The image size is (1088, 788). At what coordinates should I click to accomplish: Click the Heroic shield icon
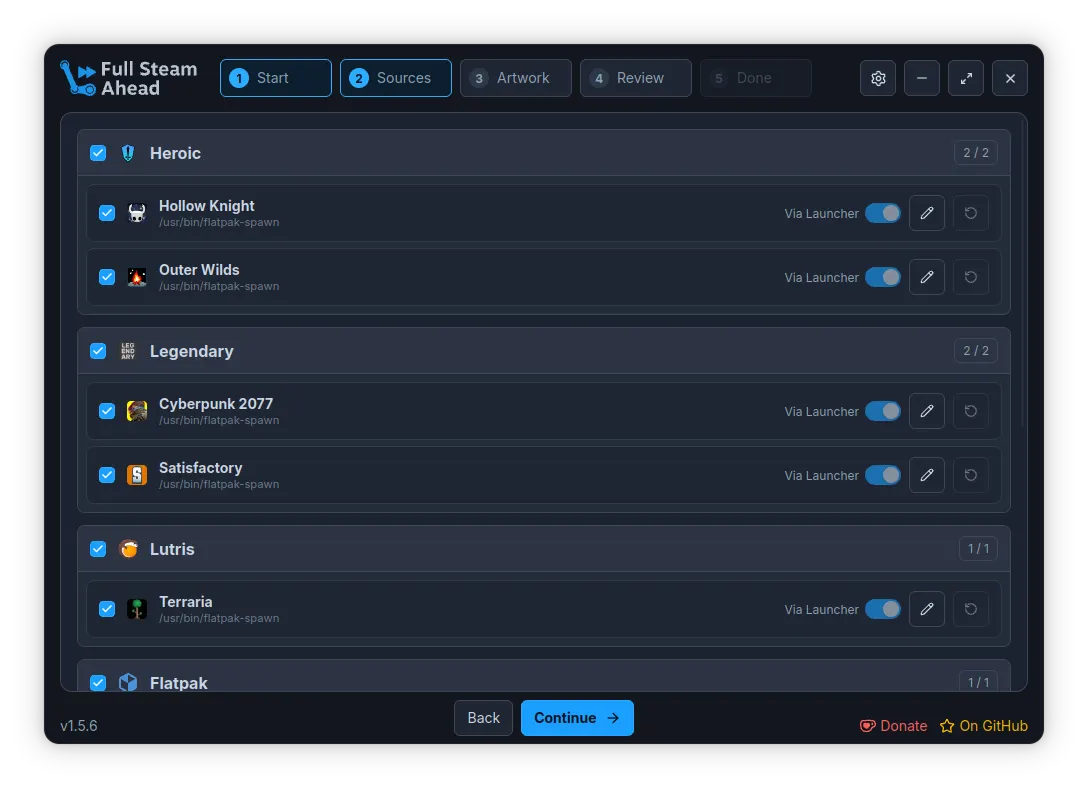click(x=128, y=153)
